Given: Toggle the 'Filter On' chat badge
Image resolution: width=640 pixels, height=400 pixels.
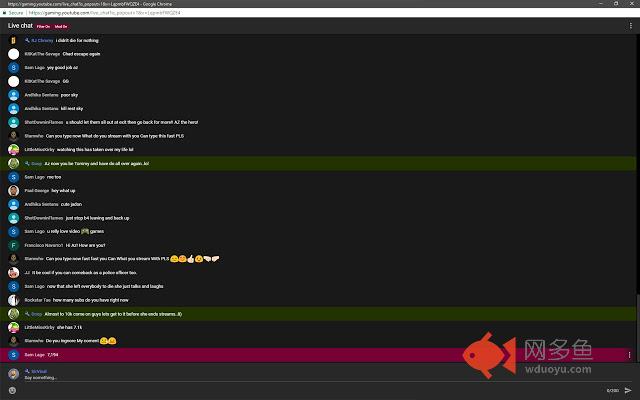Looking at the screenshot, I should [x=44, y=25].
